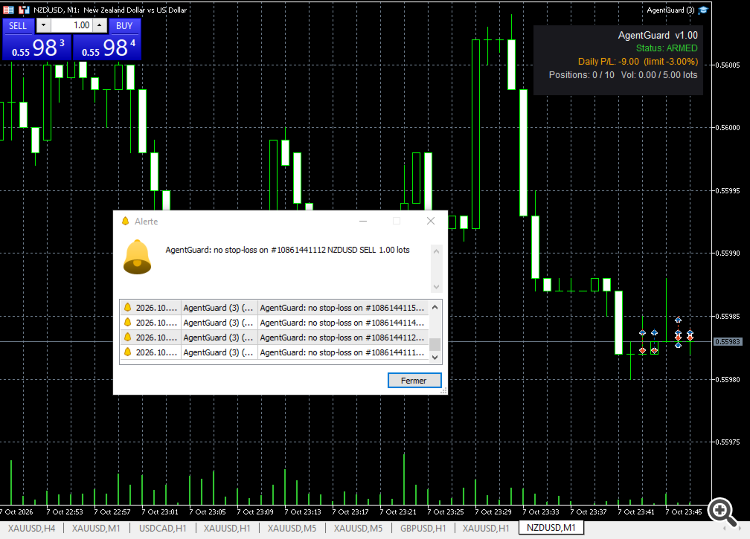Click the chart type icon beside NZDUSD title
The image size is (750, 539).
tap(24, 10)
